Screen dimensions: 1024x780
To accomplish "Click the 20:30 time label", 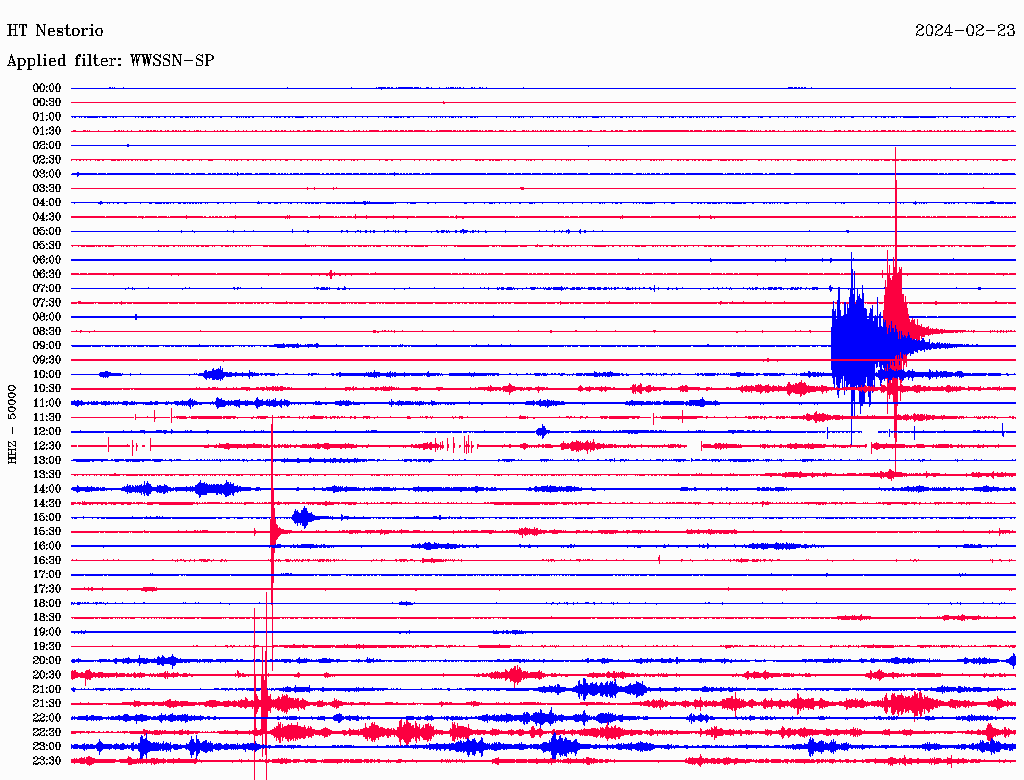I will (x=47, y=675).
